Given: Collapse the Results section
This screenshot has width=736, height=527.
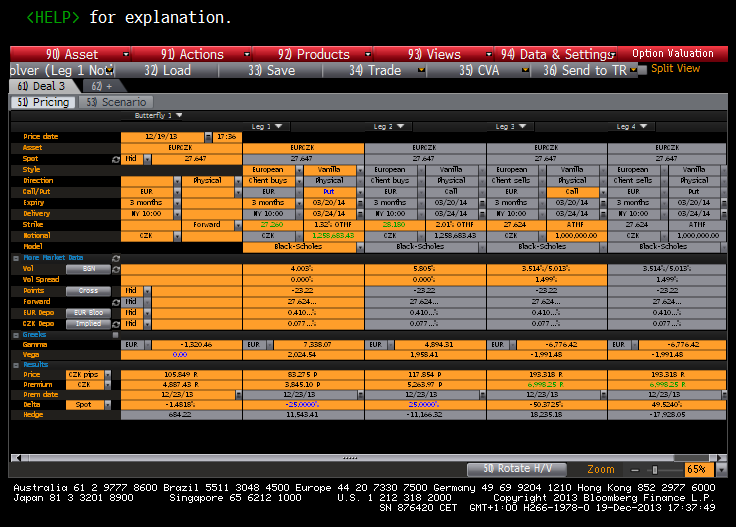Looking at the screenshot, I should point(16,365).
